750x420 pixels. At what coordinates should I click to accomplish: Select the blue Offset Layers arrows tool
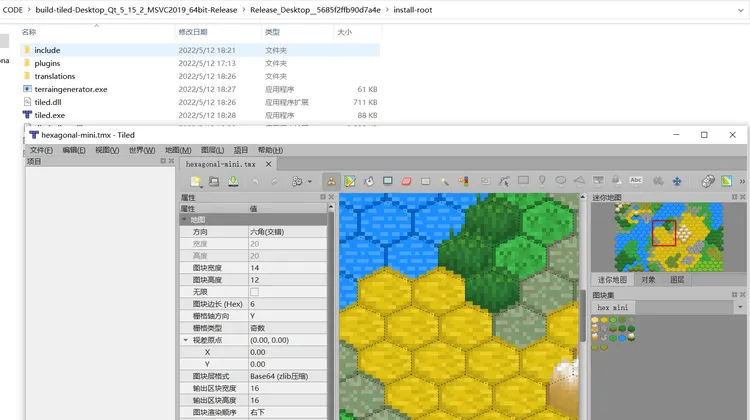tap(677, 181)
